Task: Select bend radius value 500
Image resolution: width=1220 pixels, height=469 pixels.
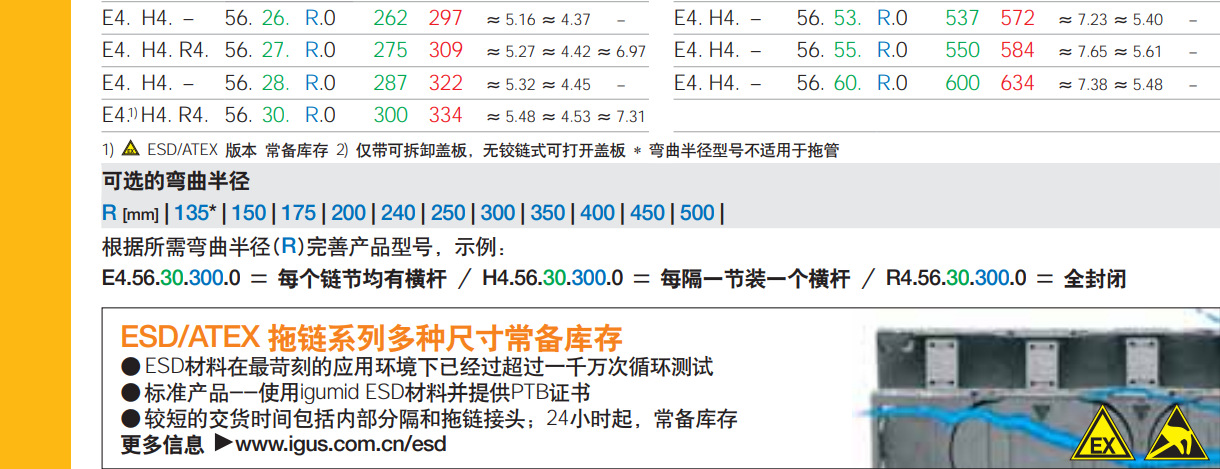Action: tap(697, 213)
